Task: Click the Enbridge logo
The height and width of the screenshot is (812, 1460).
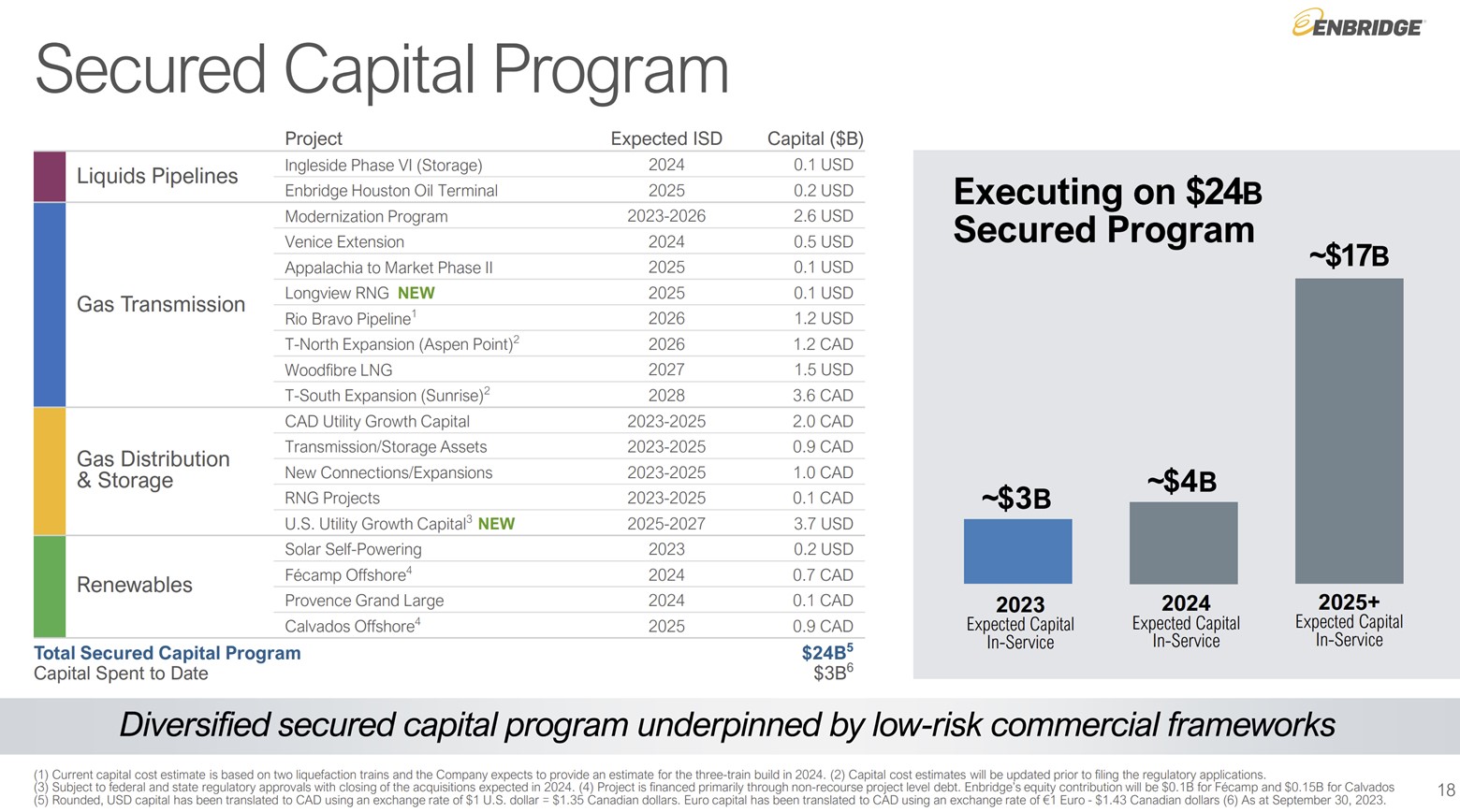Action: click(1357, 23)
